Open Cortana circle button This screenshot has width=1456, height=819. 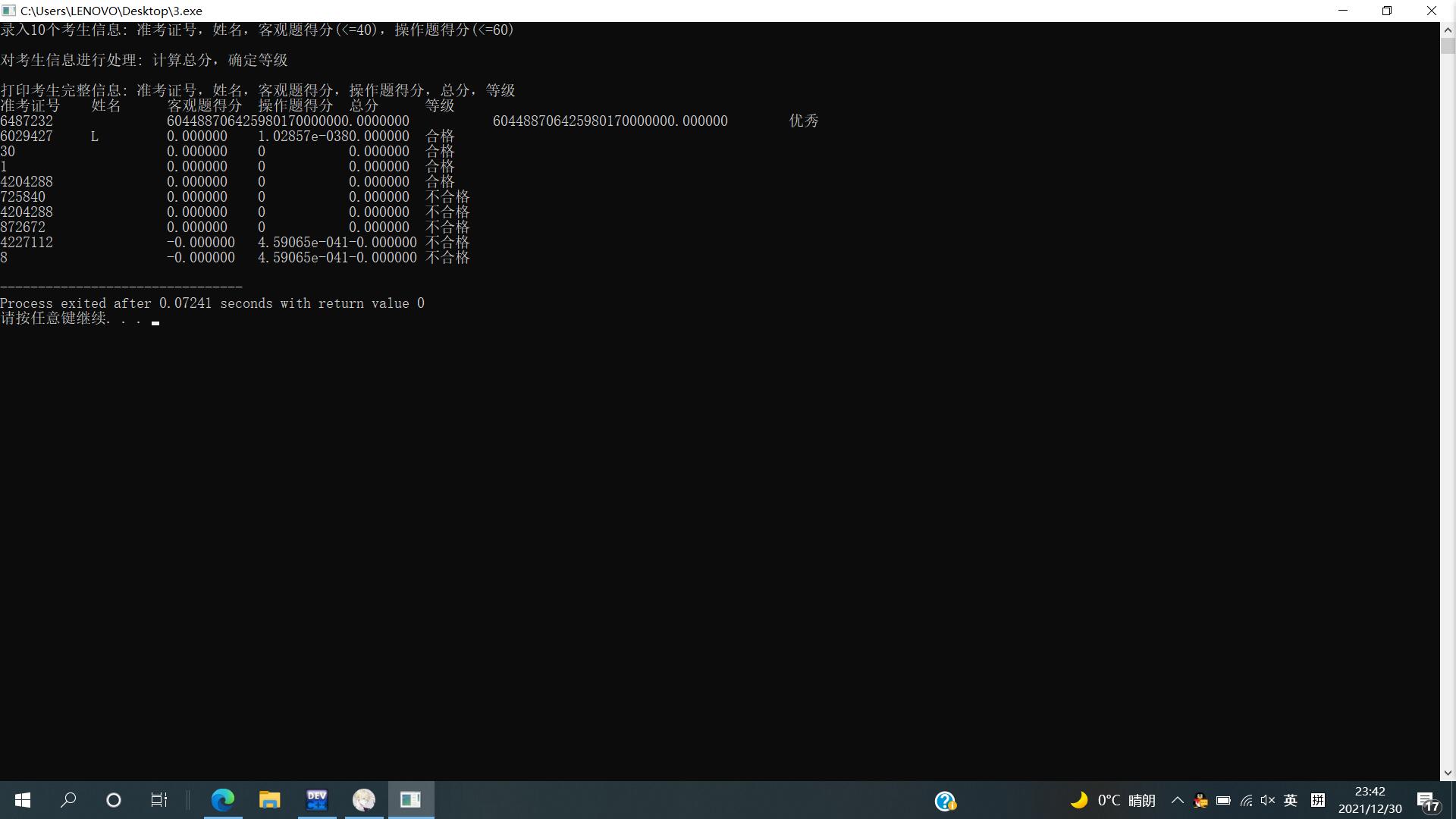click(114, 800)
